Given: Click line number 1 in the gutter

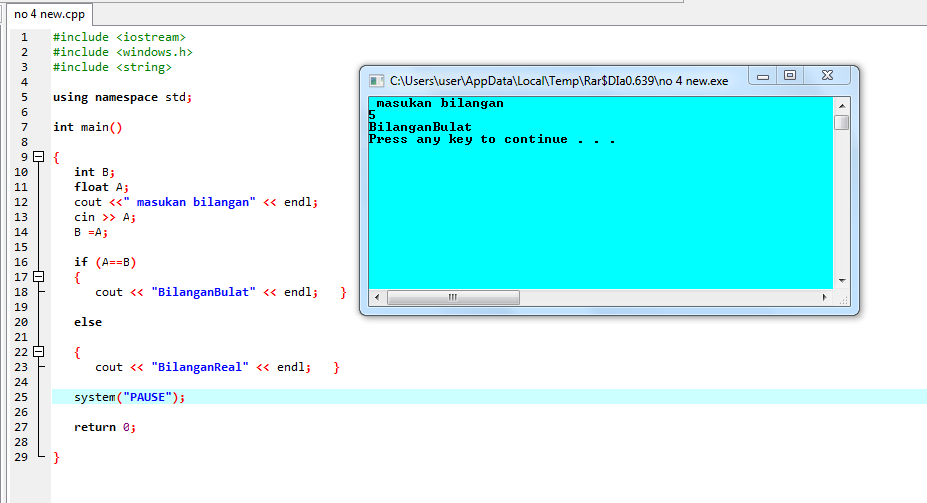Looking at the screenshot, I should [x=24, y=37].
